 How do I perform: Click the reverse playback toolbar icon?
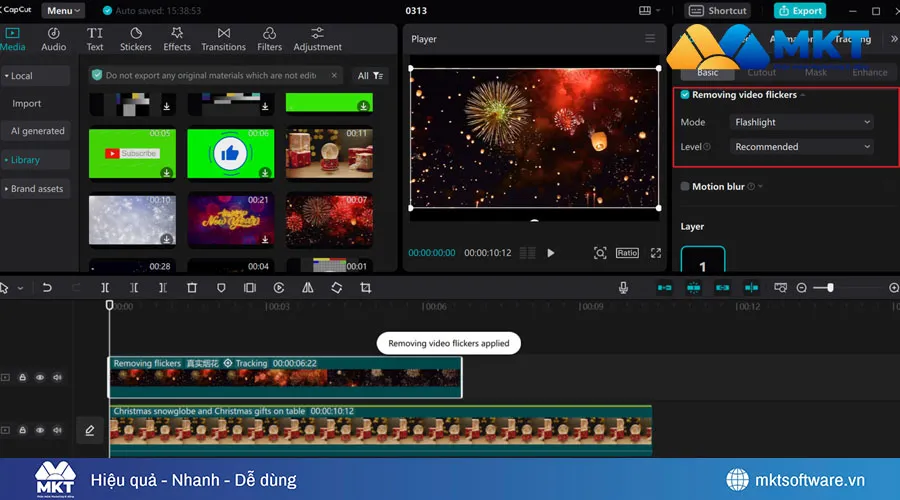[x=279, y=288]
